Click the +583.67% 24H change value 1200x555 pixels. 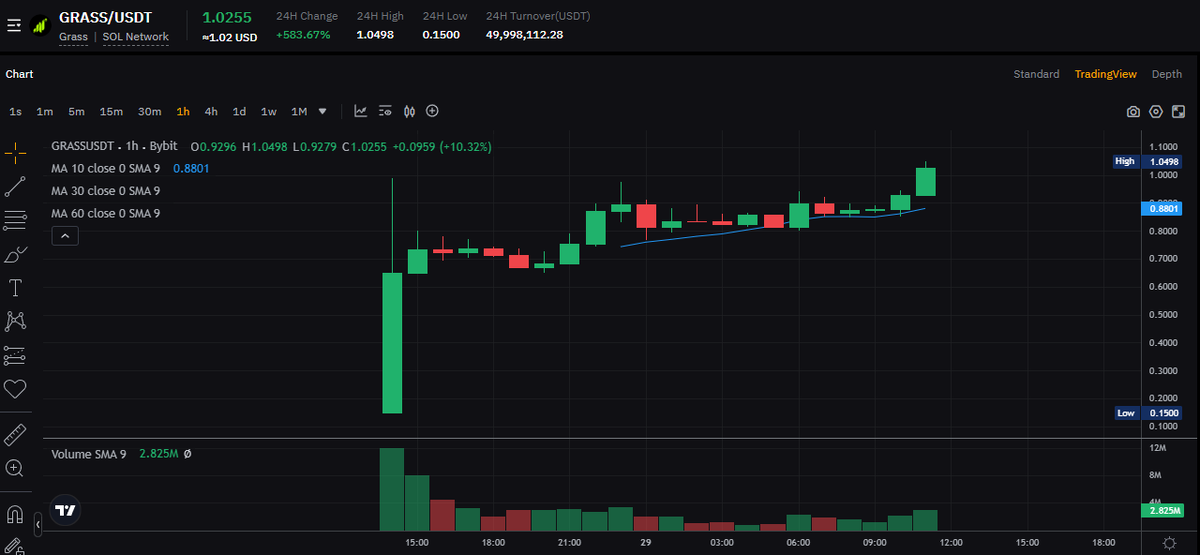[x=303, y=35]
